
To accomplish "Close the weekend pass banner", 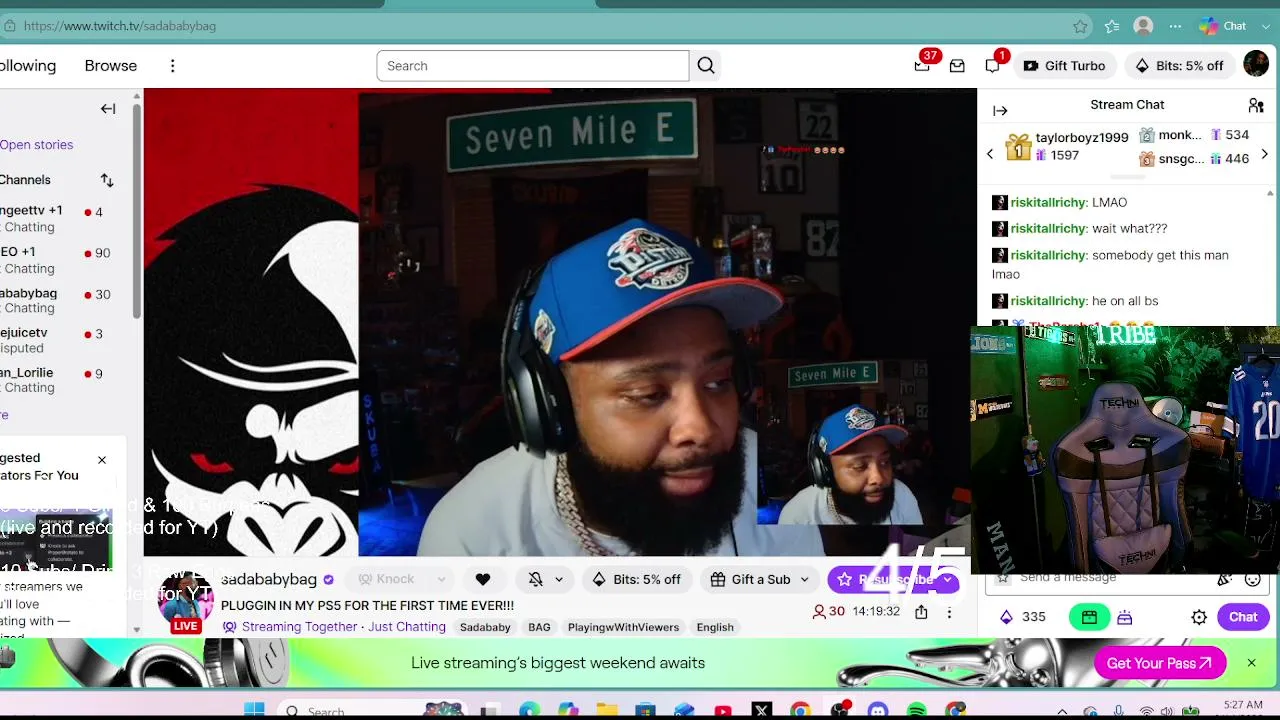I will 1251,663.
